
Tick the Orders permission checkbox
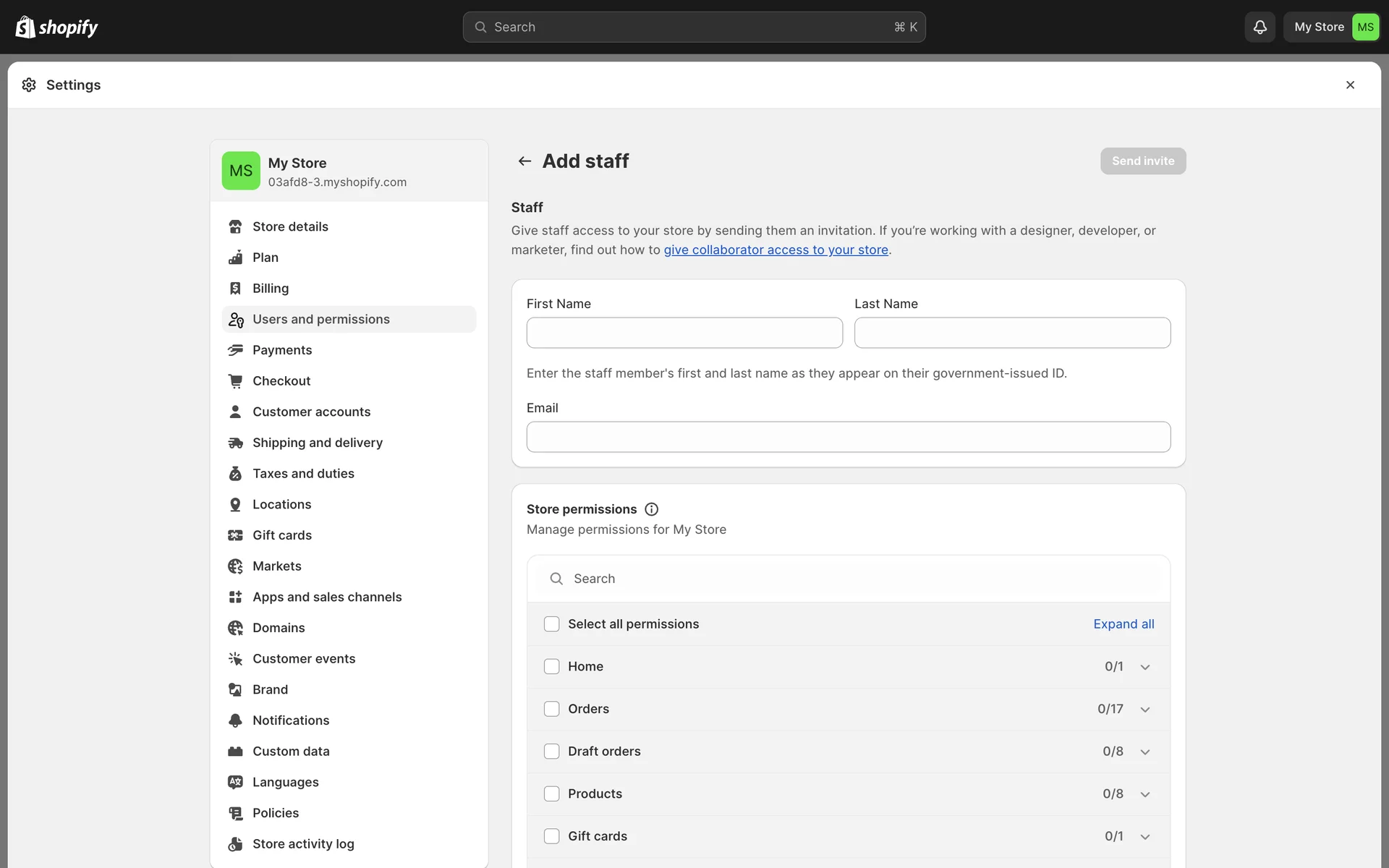click(551, 709)
